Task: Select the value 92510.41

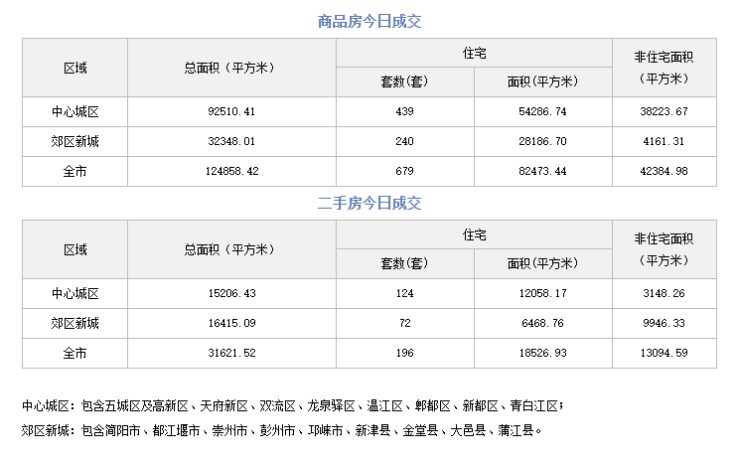Action: tap(231, 112)
